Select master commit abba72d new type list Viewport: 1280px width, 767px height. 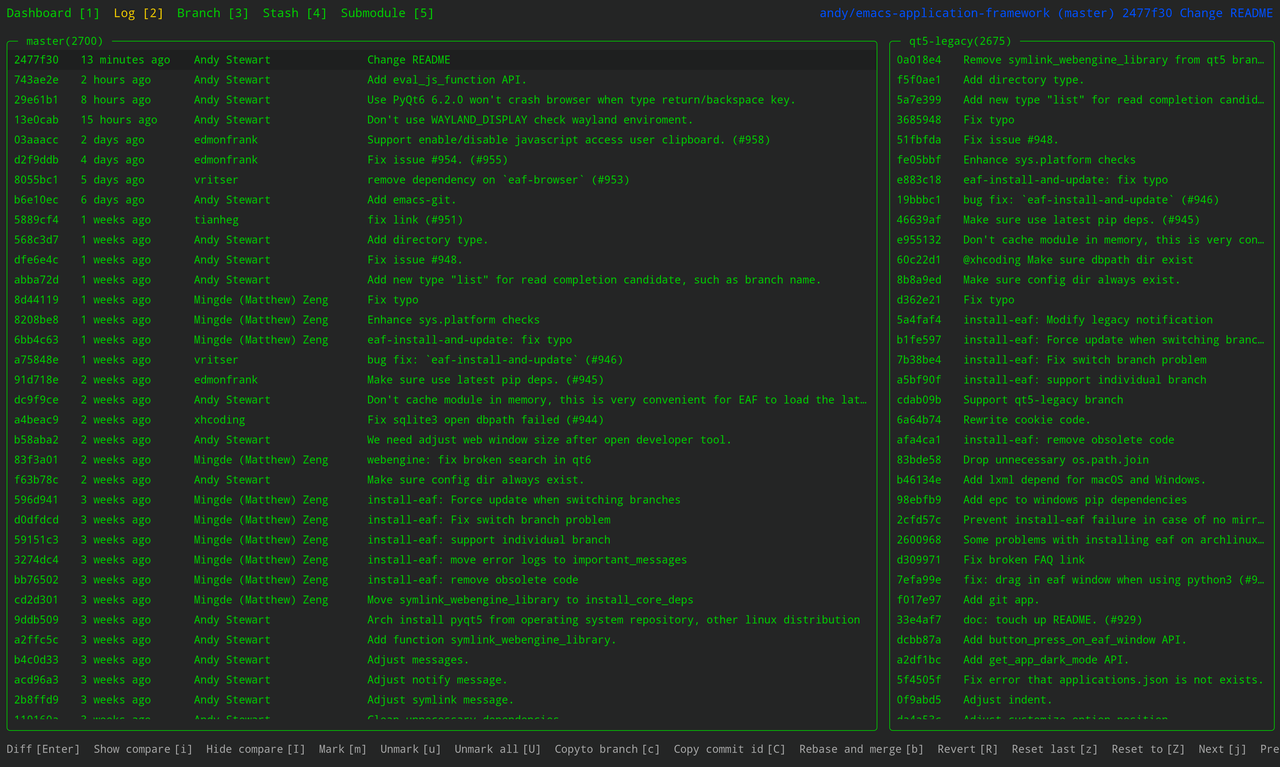click(x=442, y=280)
